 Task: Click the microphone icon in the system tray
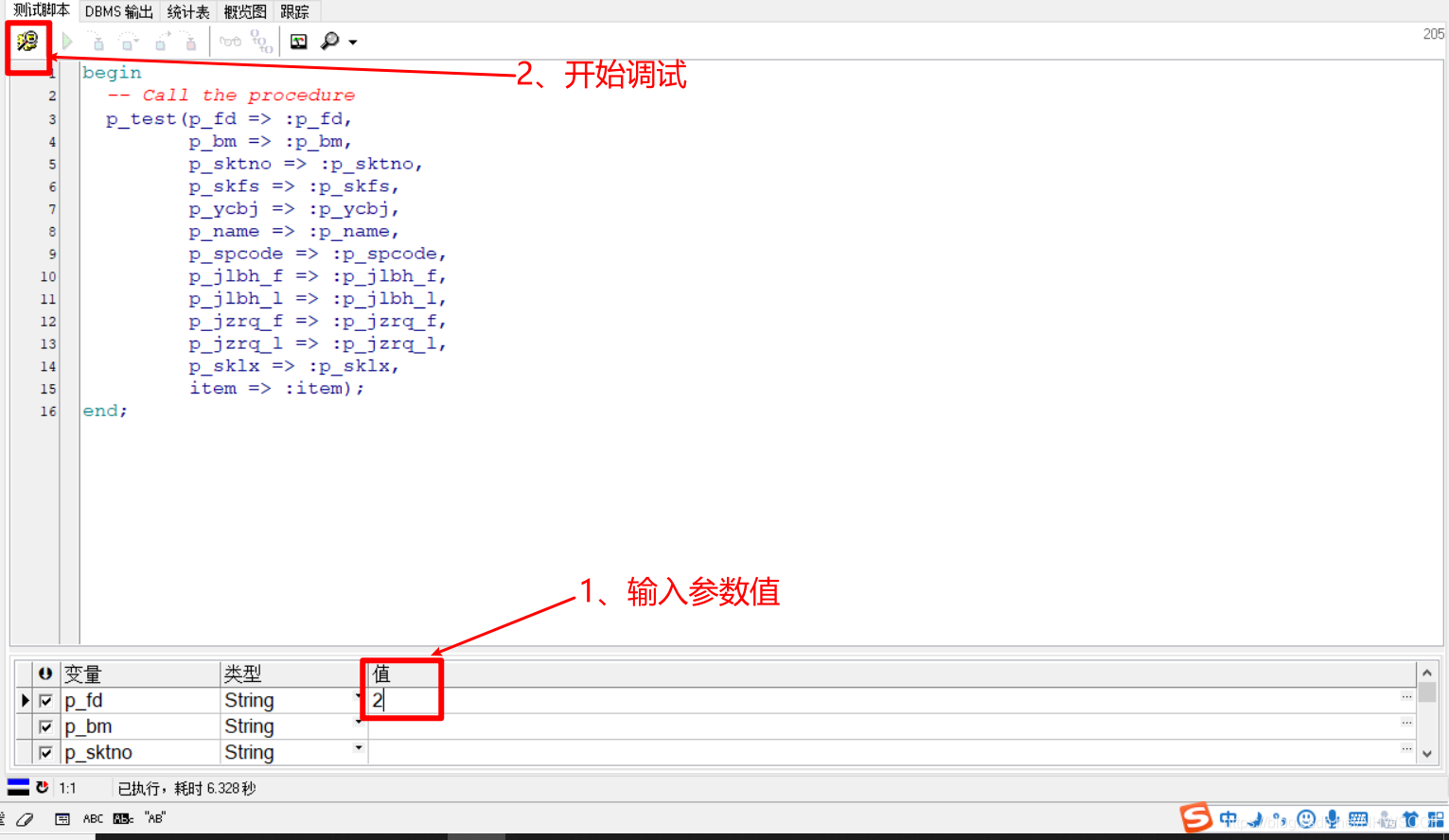click(1332, 819)
